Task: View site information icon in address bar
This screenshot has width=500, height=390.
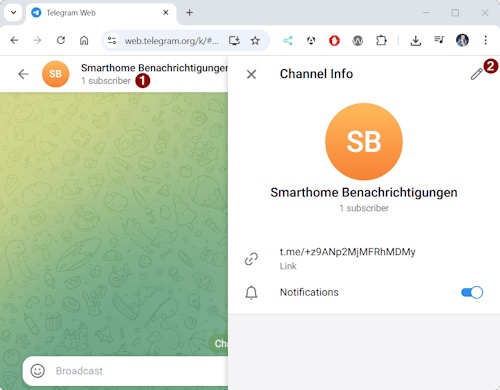Action: click(x=112, y=41)
